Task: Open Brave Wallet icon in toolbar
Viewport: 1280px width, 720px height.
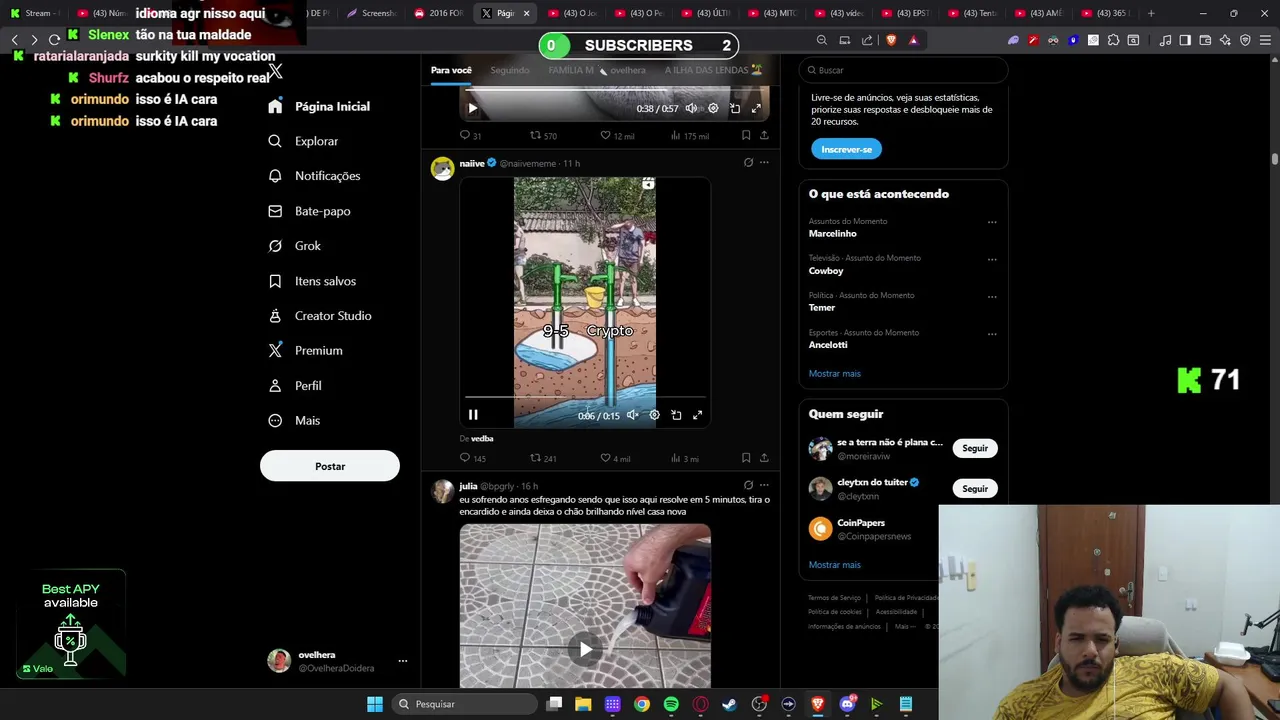Action: pyautogui.click(x=1205, y=40)
